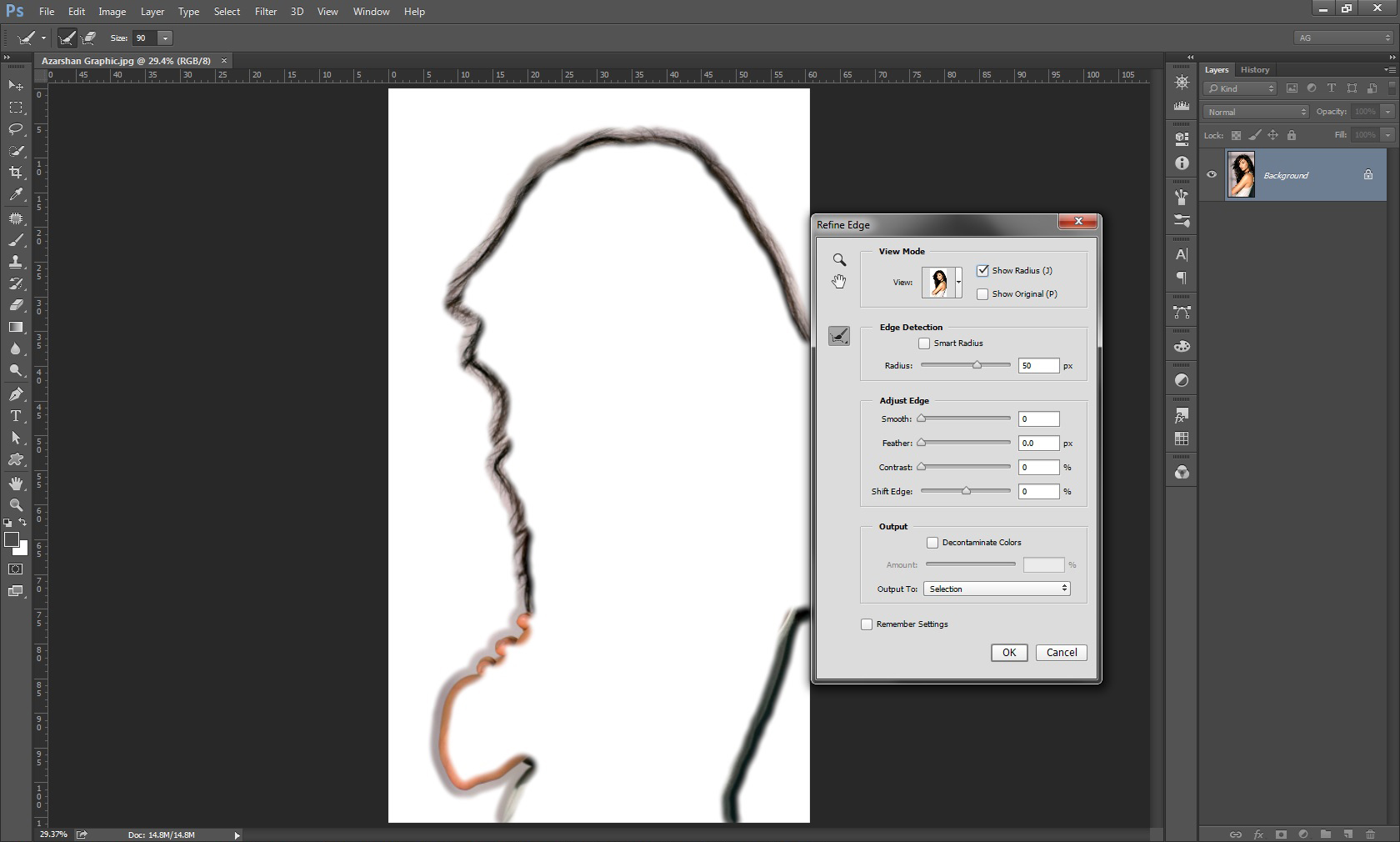Click the Refine Radius brush tool icon
1400x842 pixels.
839,336
